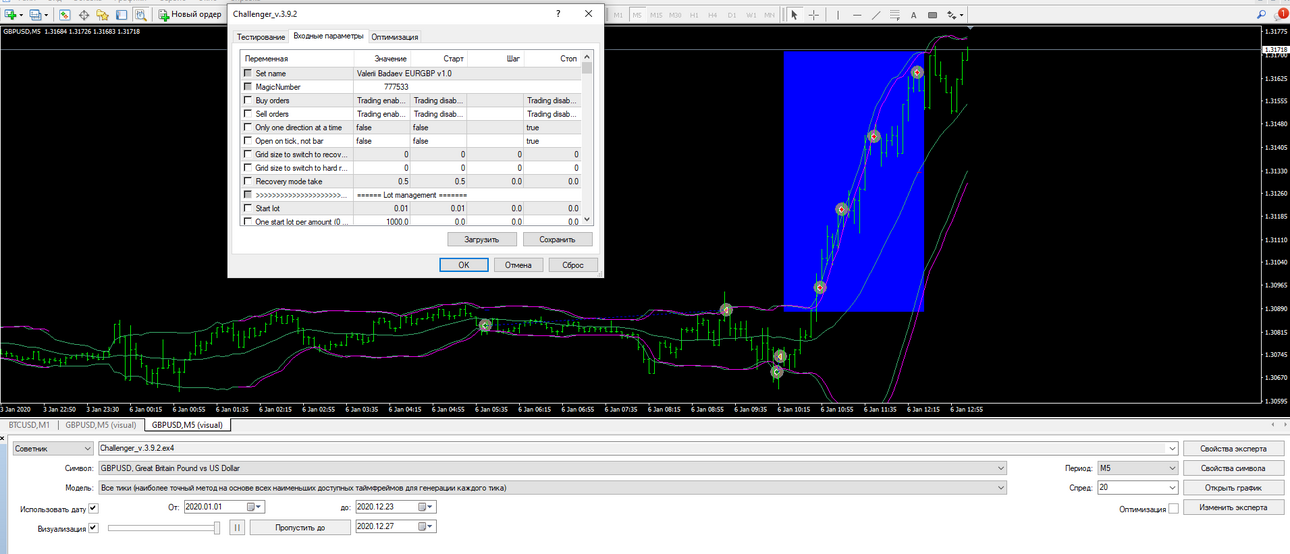Toggle the Start lot checkbox
The width and height of the screenshot is (1290, 554).
point(248,208)
